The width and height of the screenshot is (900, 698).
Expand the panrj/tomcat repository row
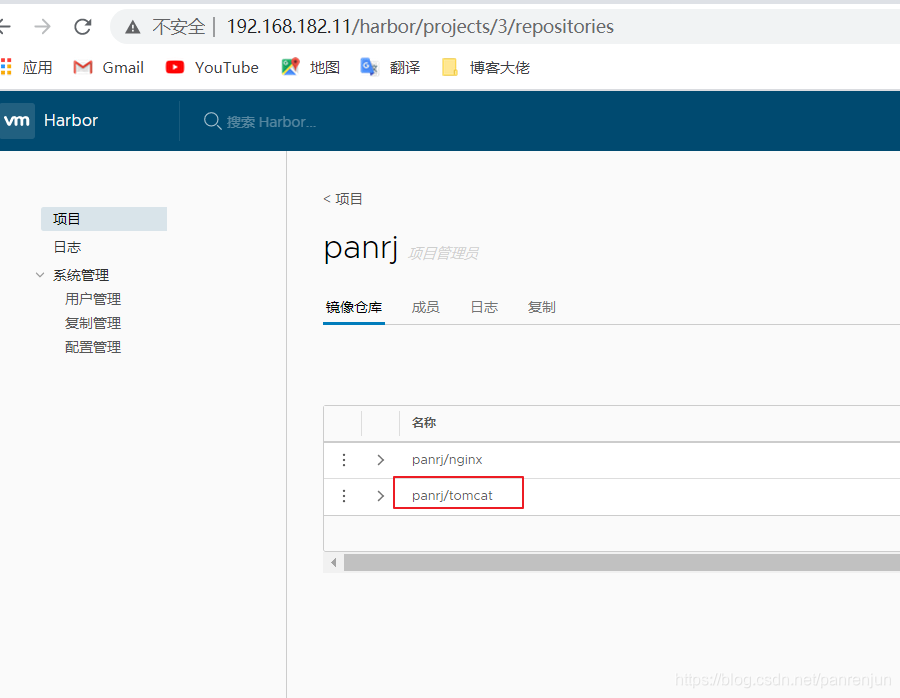[x=380, y=496]
